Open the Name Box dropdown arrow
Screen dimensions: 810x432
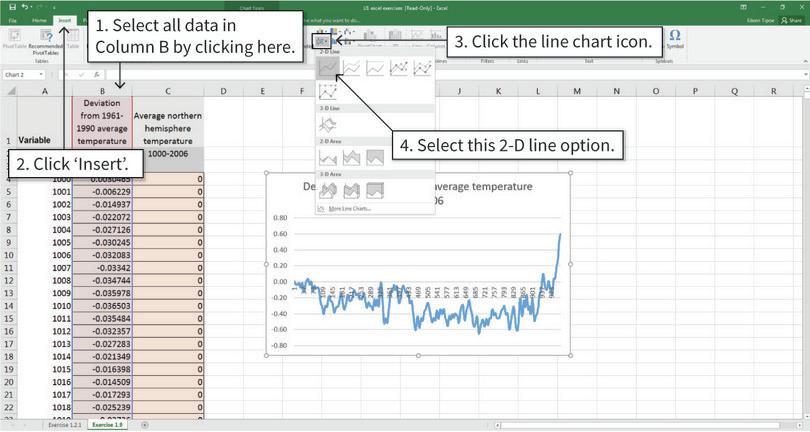tap(41, 75)
